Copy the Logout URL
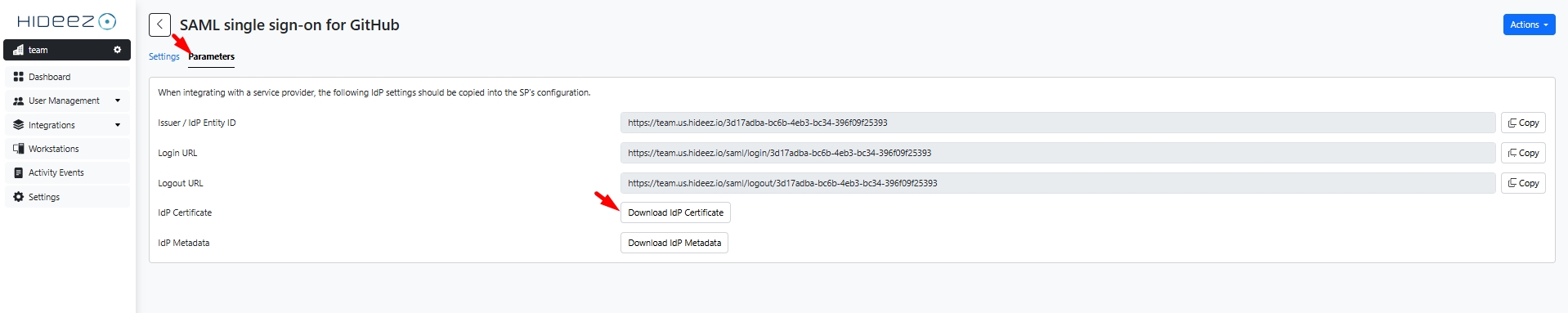The image size is (1568, 313). coord(1523,183)
